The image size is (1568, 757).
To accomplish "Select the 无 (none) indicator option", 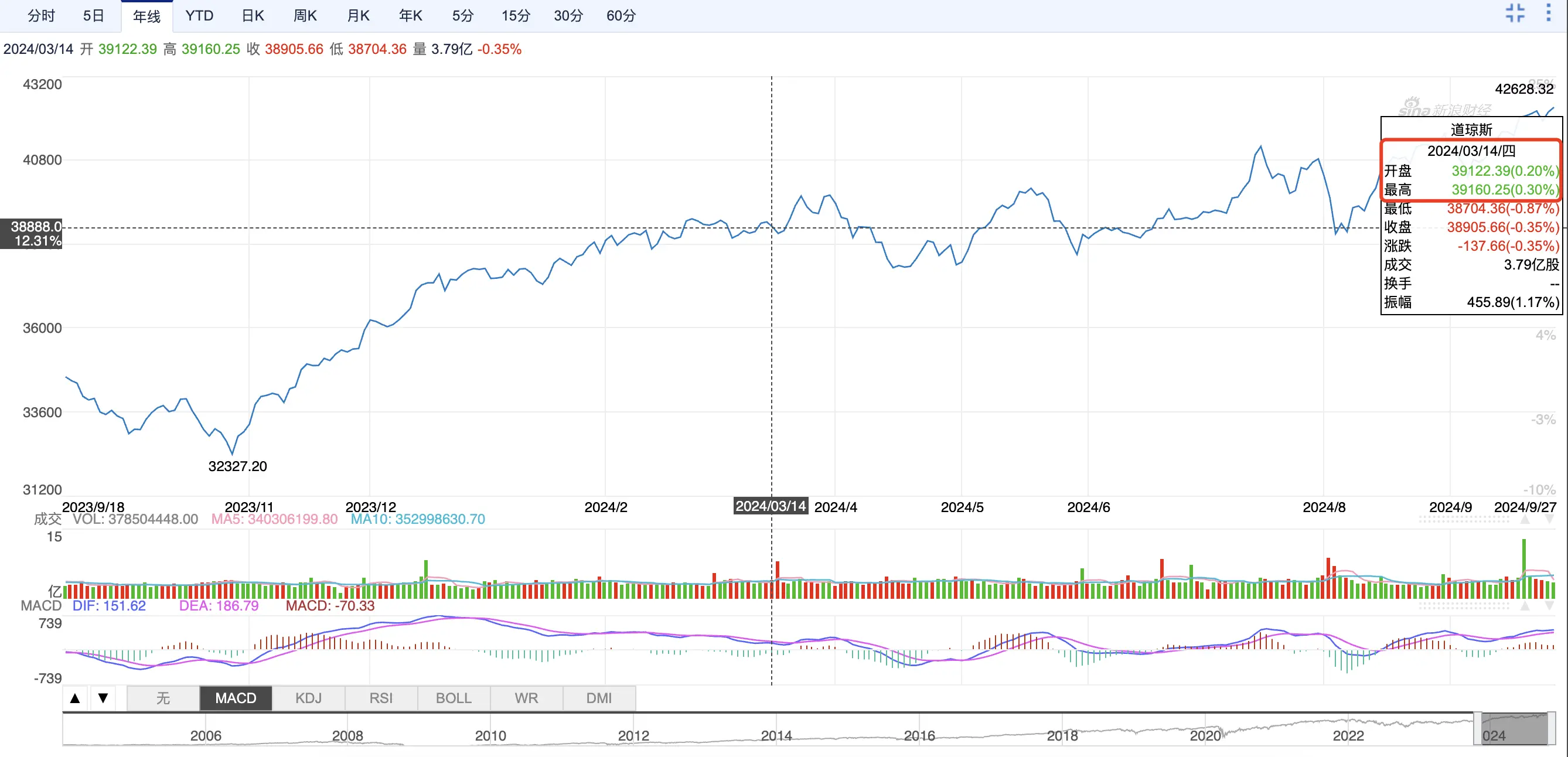I will click(x=162, y=698).
